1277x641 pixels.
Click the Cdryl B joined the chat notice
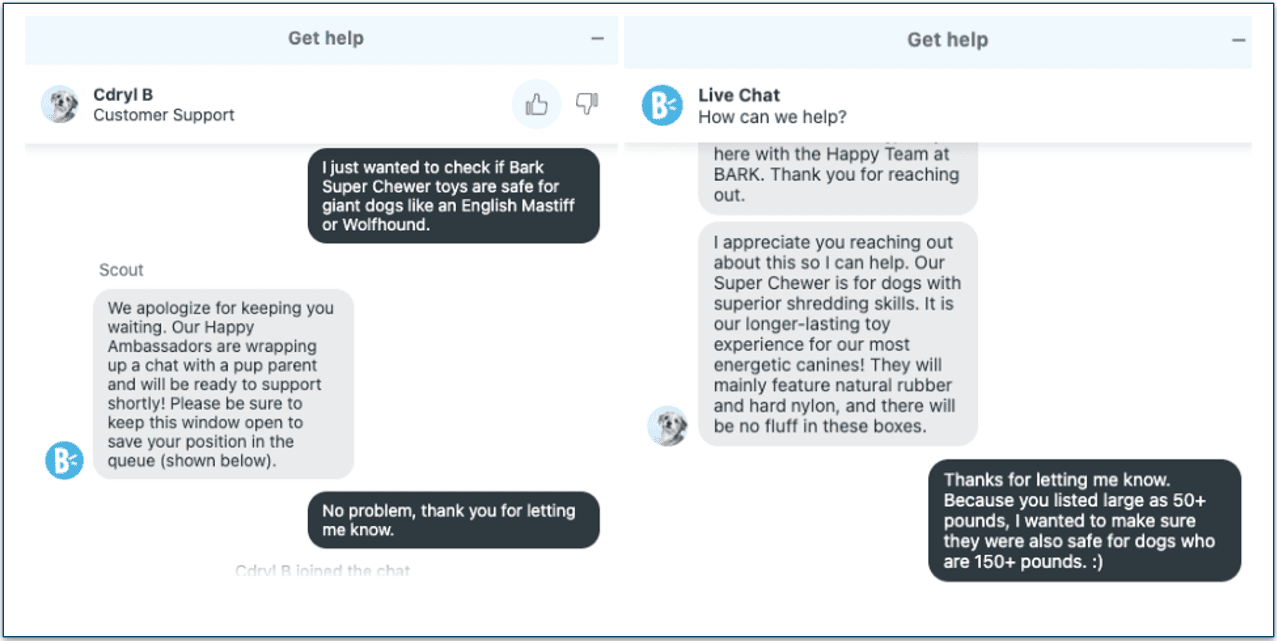click(x=322, y=570)
